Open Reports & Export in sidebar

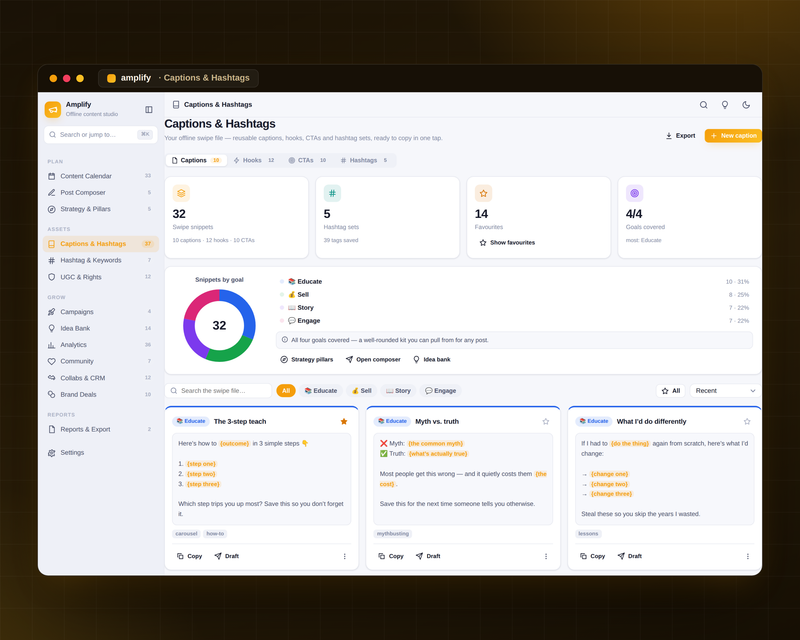click(x=101, y=429)
